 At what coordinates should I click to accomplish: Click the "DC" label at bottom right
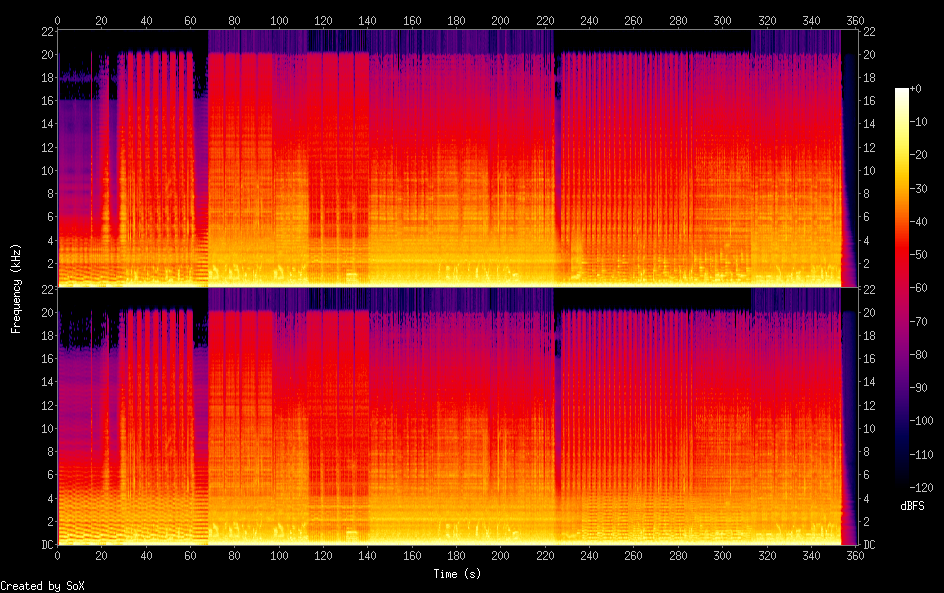tap(870, 544)
